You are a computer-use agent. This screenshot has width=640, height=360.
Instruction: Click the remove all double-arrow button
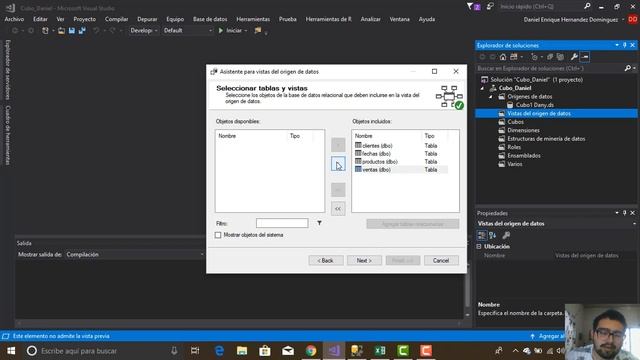(338, 209)
